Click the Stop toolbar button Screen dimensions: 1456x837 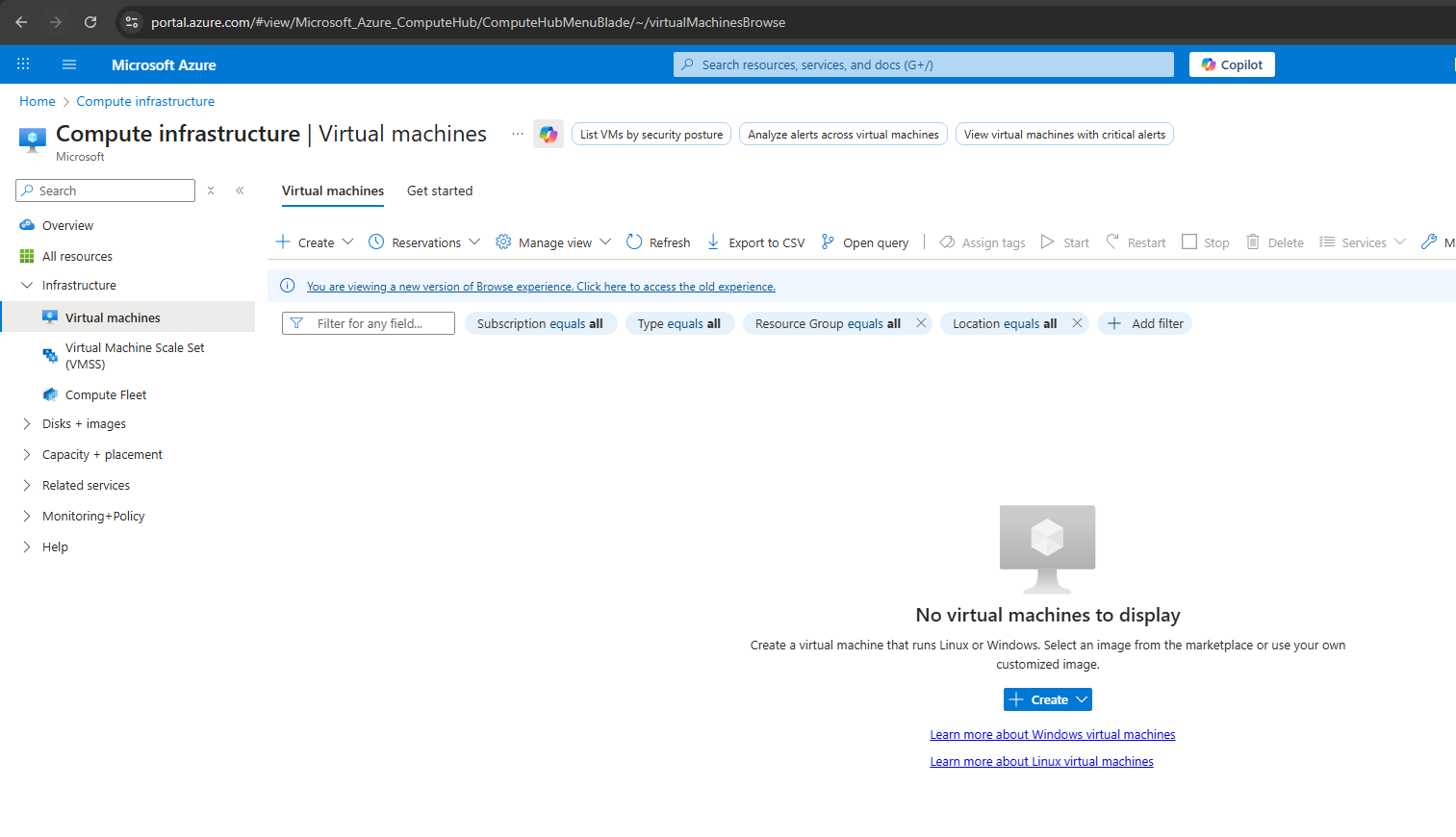coord(1206,242)
